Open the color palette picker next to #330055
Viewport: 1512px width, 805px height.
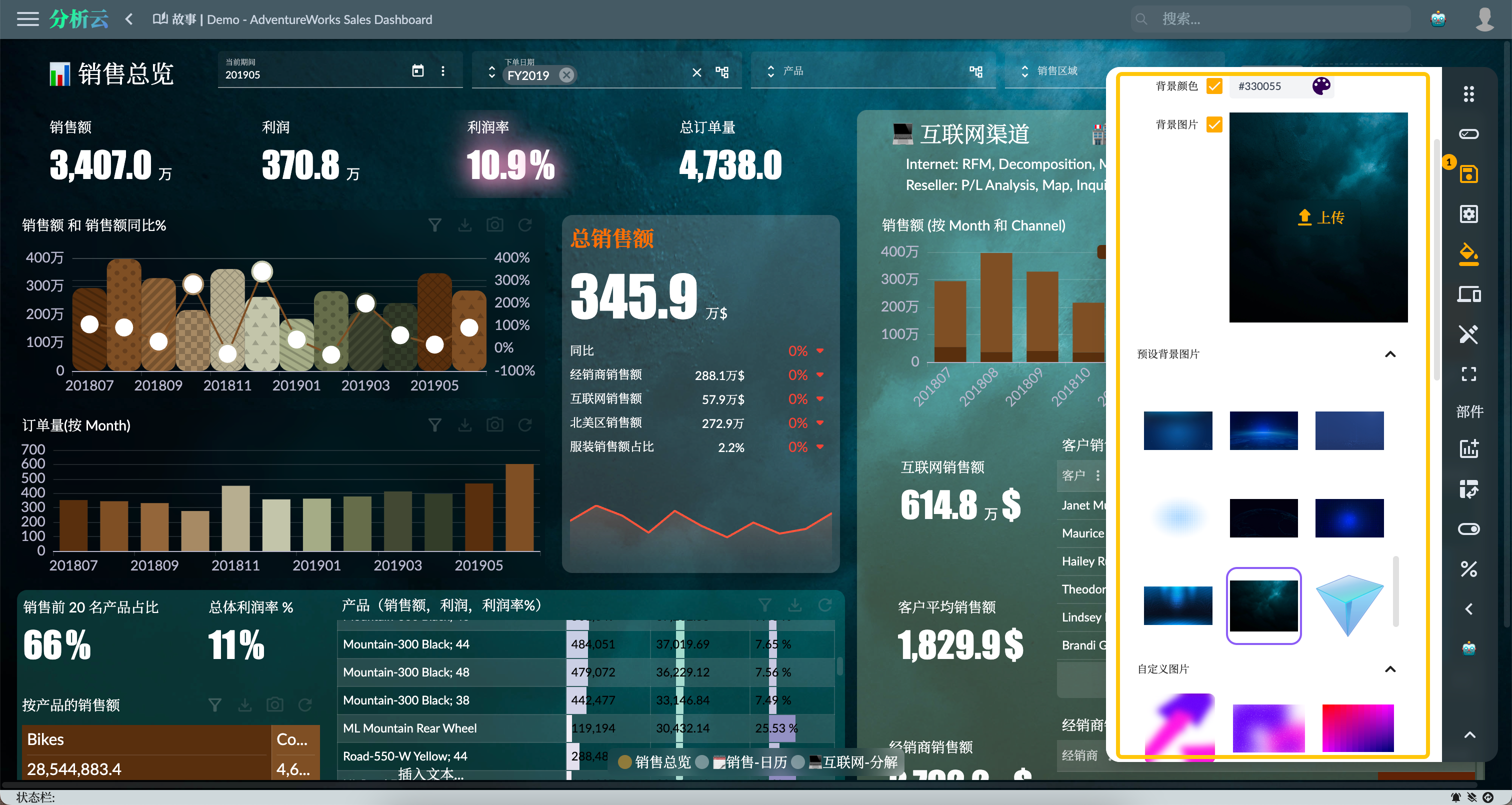[1320, 85]
